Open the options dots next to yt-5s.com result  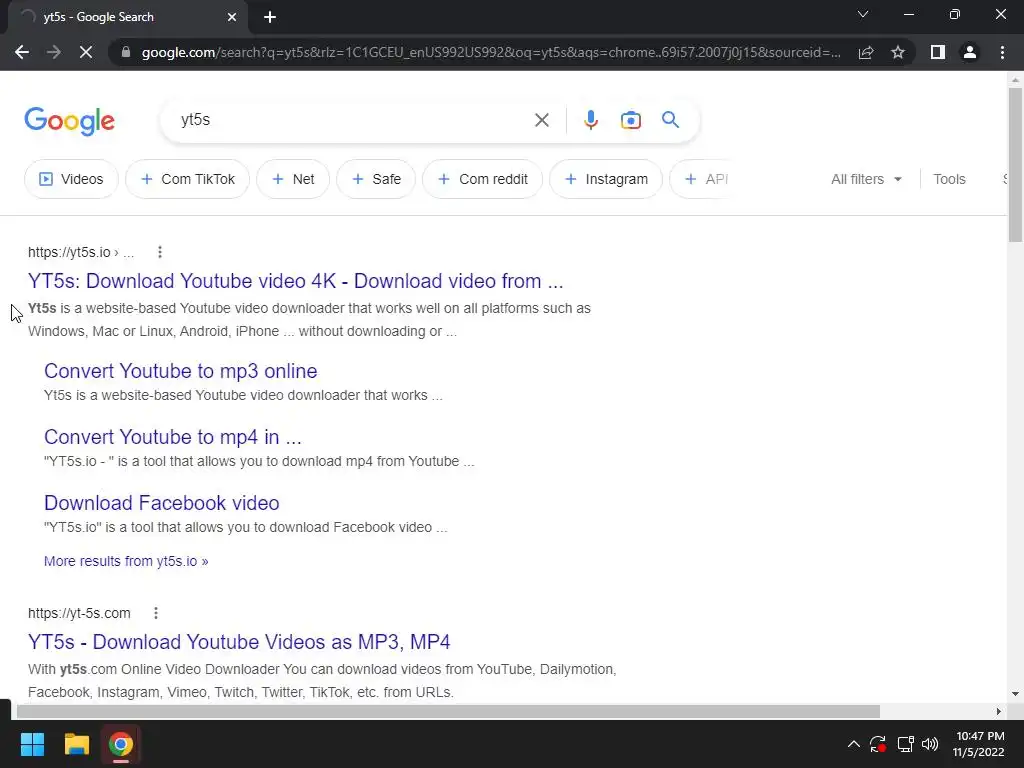[x=155, y=613]
